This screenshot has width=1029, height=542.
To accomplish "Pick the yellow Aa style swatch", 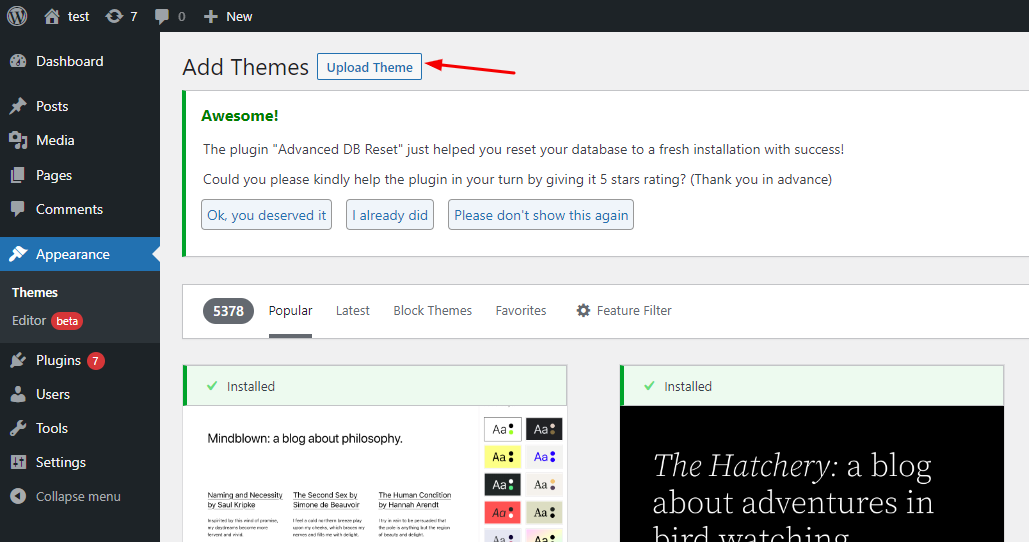I will click(x=502, y=457).
